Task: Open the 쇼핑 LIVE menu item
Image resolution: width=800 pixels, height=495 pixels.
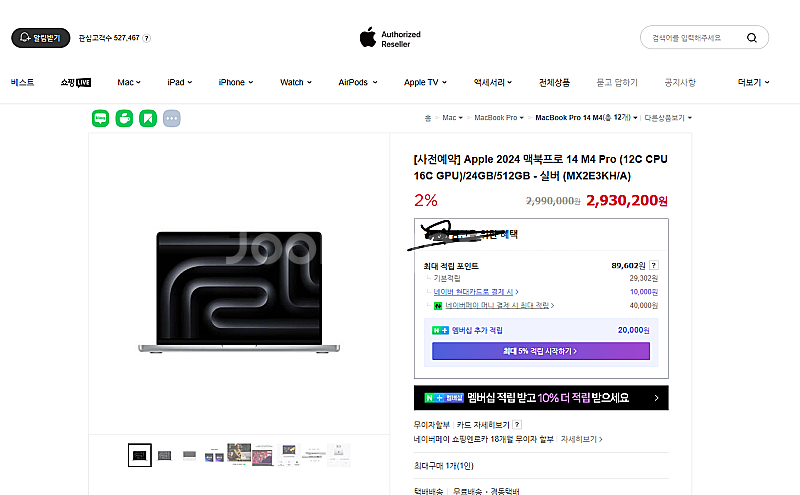Action: (x=76, y=82)
